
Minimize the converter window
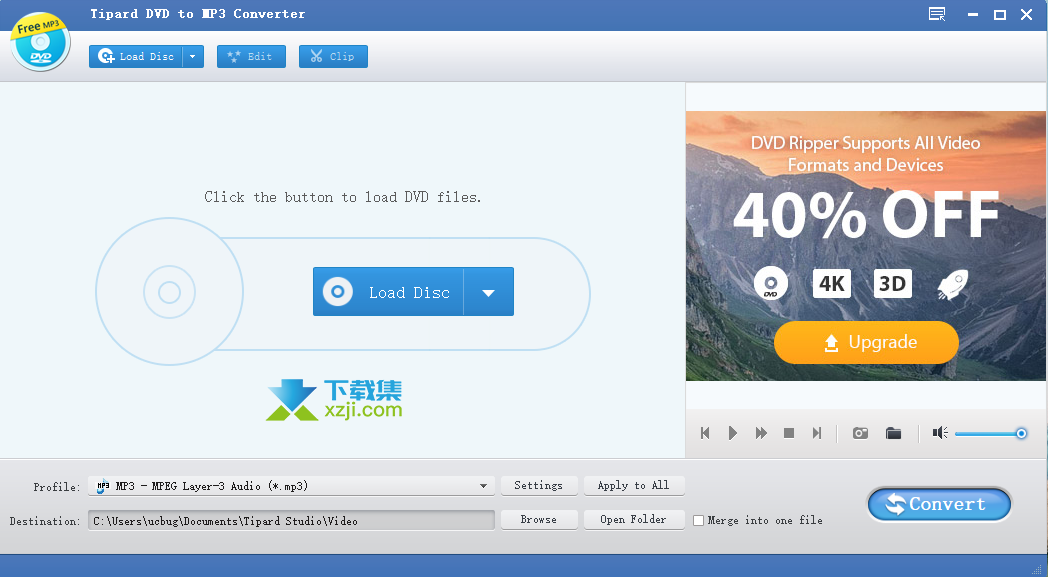973,15
